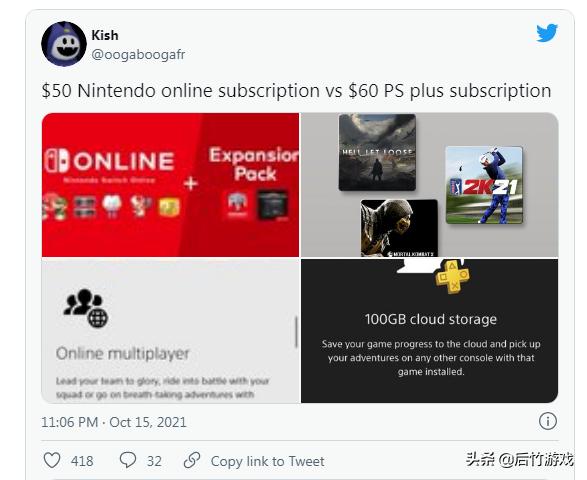This screenshot has height=480, width=587.
Task: Open replies via speech bubble icon
Action: [x=128, y=460]
